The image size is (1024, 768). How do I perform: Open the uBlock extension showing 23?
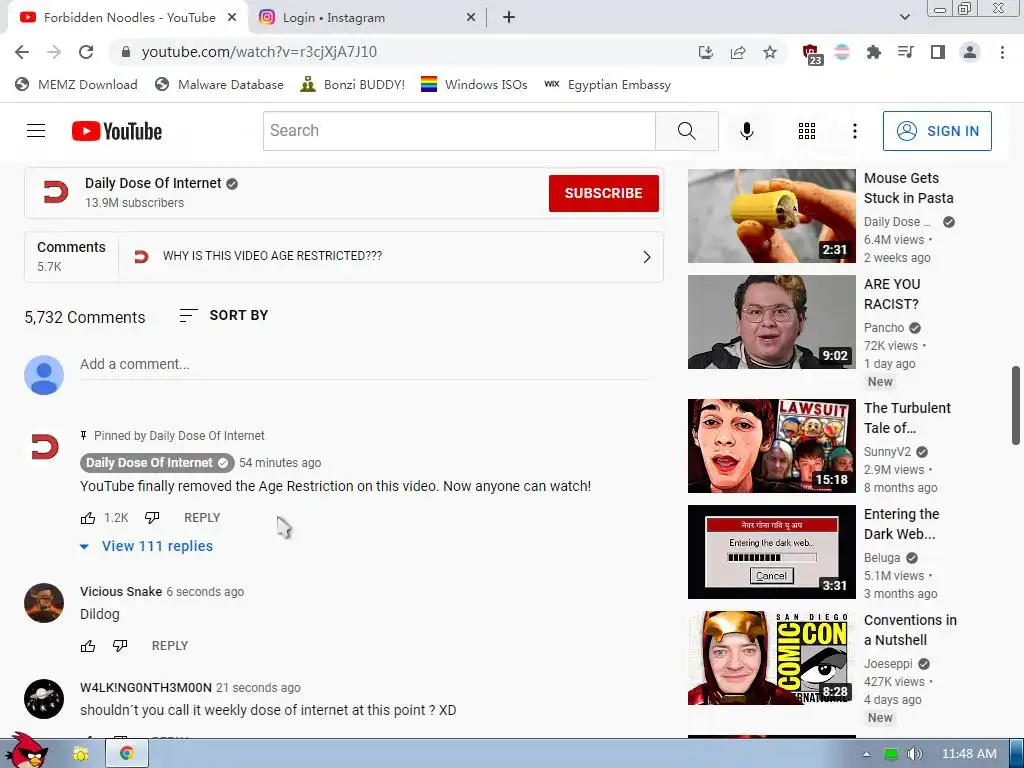click(x=812, y=54)
